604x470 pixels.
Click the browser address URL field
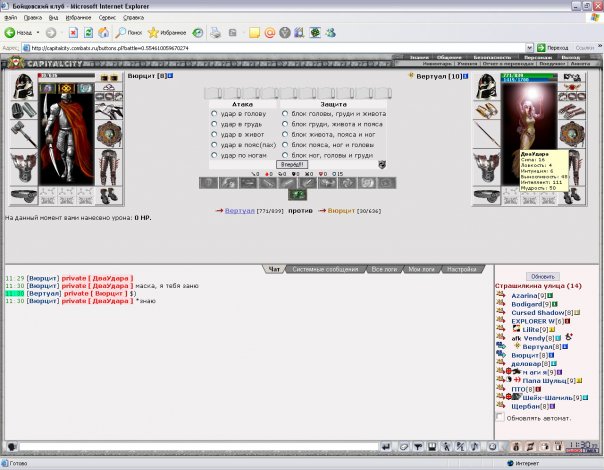274,48
